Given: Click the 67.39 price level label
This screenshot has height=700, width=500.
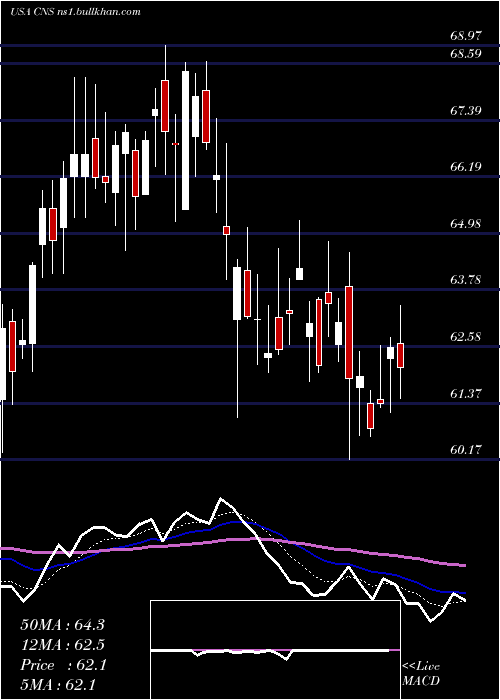Looking at the screenshot, I should 466,110.
